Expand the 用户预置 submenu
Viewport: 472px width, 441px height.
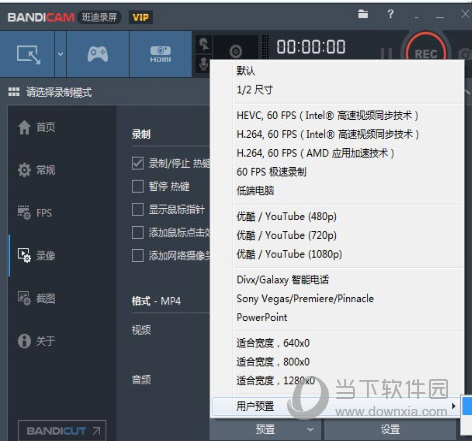click(x=337, y=406)
